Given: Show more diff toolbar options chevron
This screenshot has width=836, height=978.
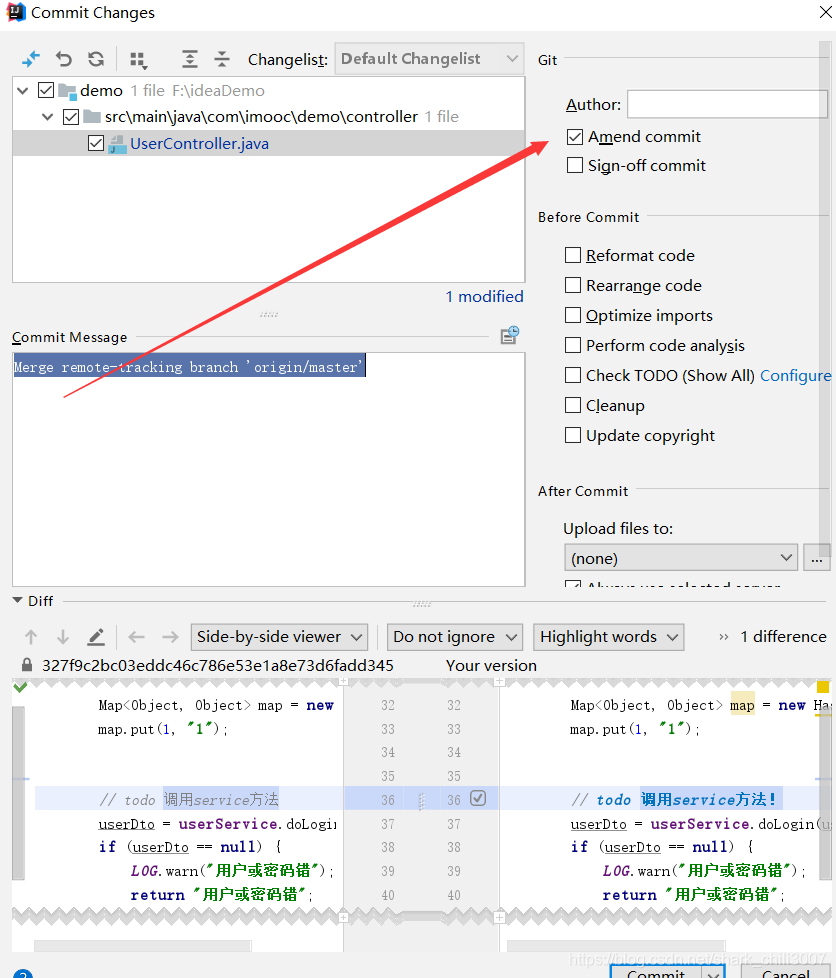Looking at the screenshot, I should [x=724, y=637].
